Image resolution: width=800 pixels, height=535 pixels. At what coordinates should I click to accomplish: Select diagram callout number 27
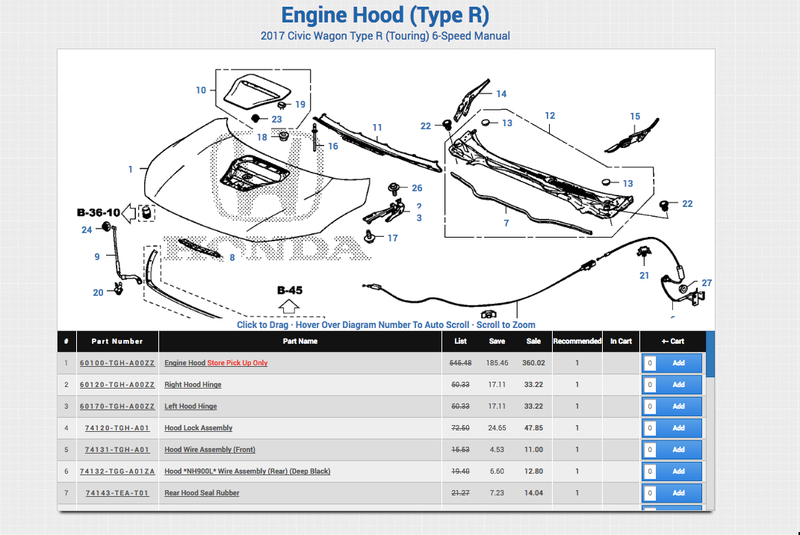706,283
